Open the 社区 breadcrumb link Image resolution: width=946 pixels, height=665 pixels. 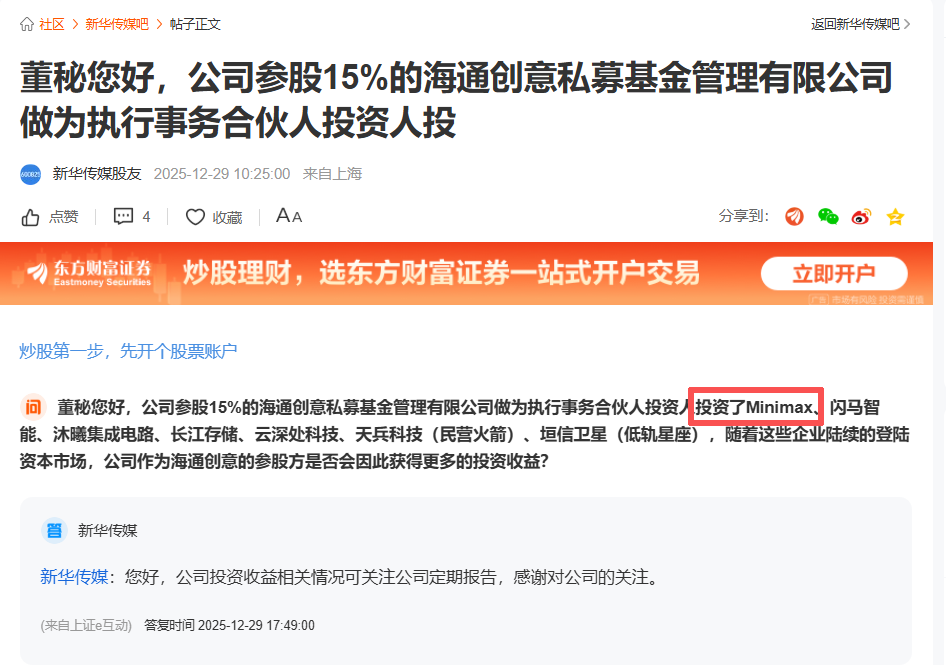51,24
